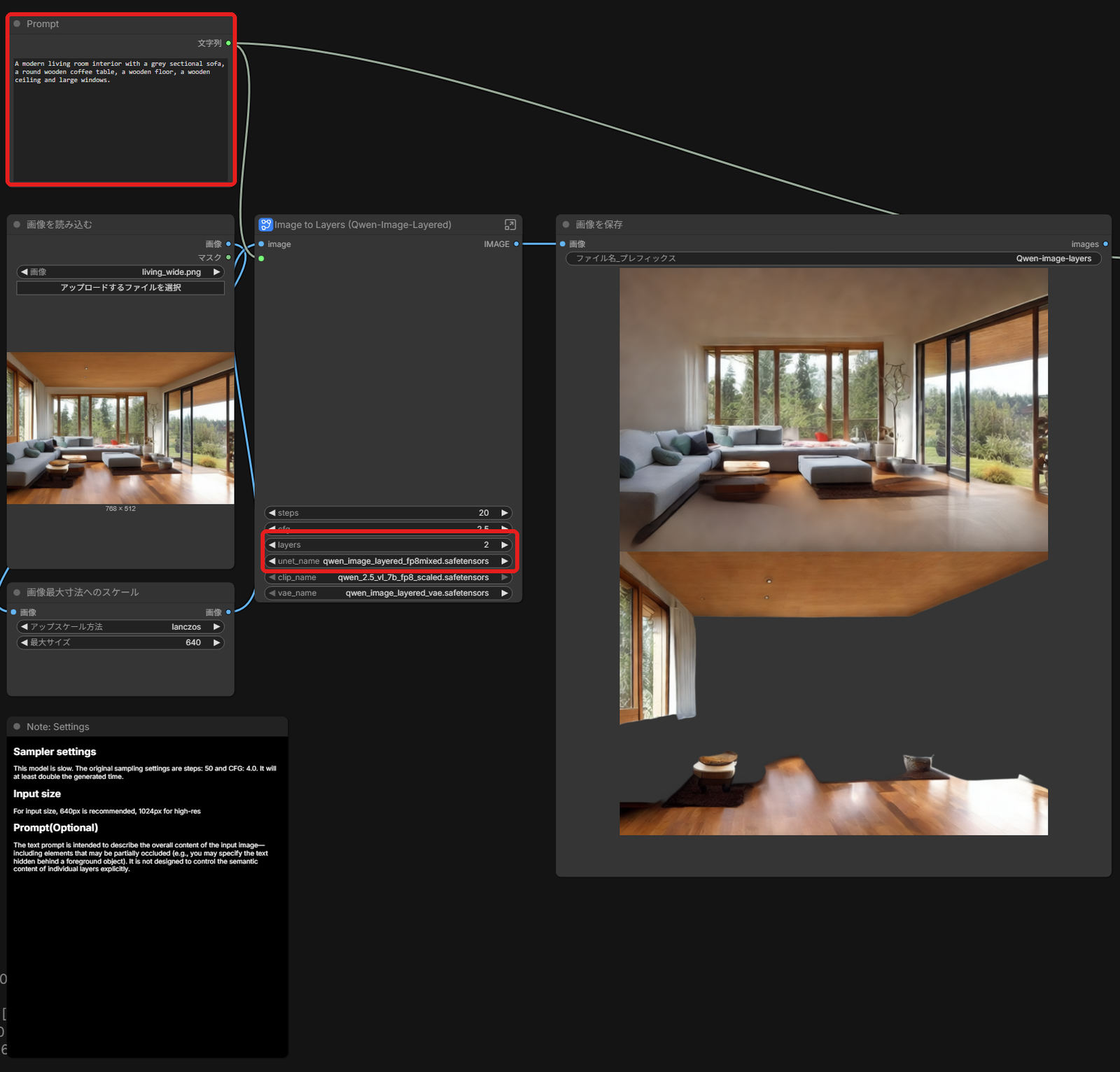
Task: Increase steps value with right arrow
Action: pos(504,513)
